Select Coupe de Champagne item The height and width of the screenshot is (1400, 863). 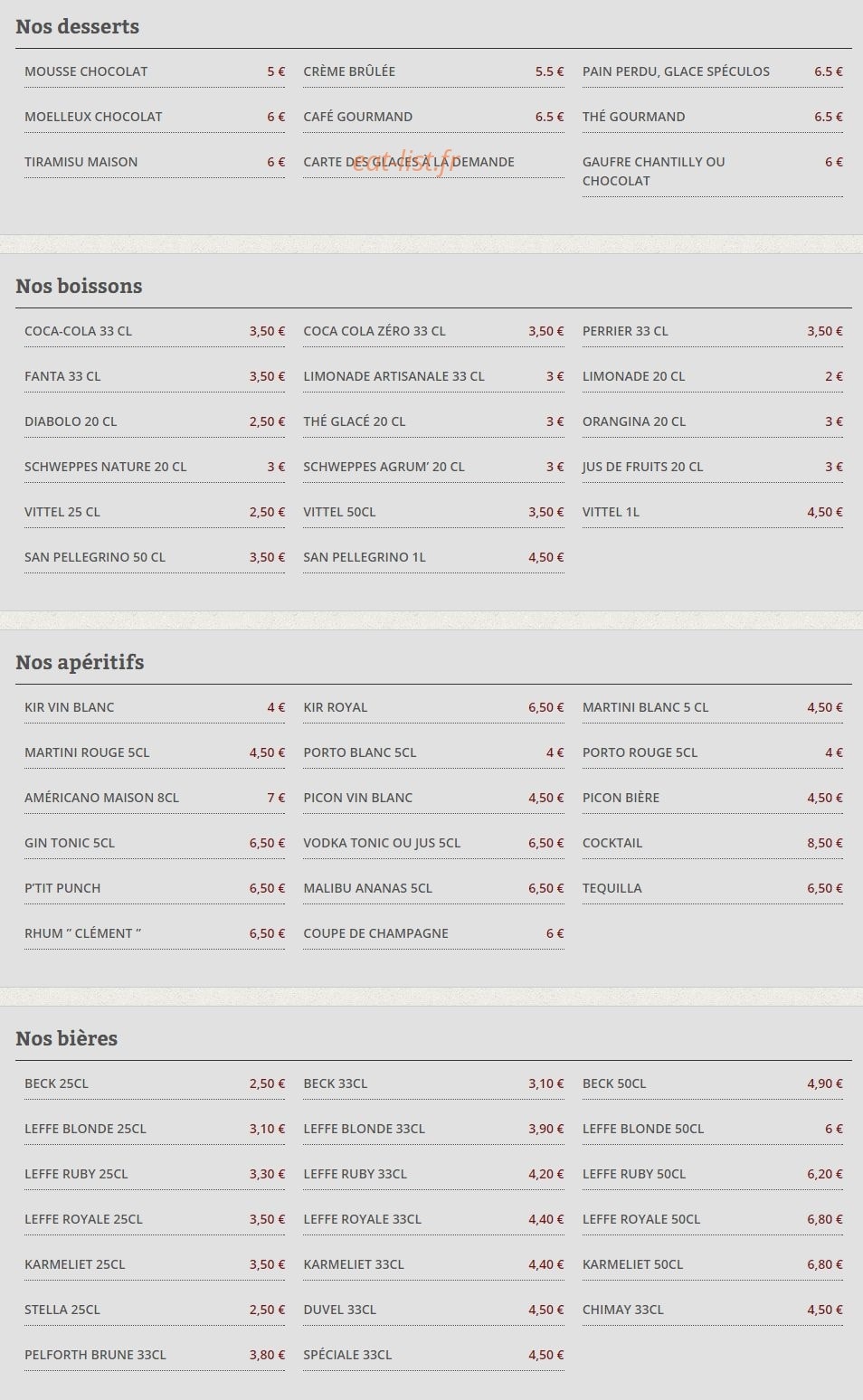[x=433, y=933]
